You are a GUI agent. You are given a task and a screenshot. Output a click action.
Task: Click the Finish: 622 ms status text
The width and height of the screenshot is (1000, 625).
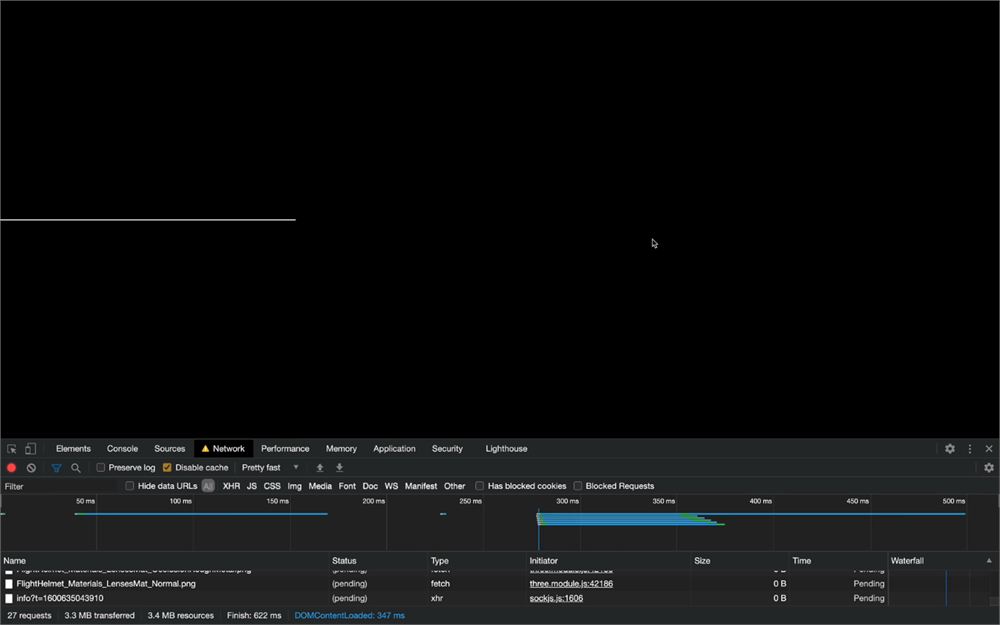[254, 615]
